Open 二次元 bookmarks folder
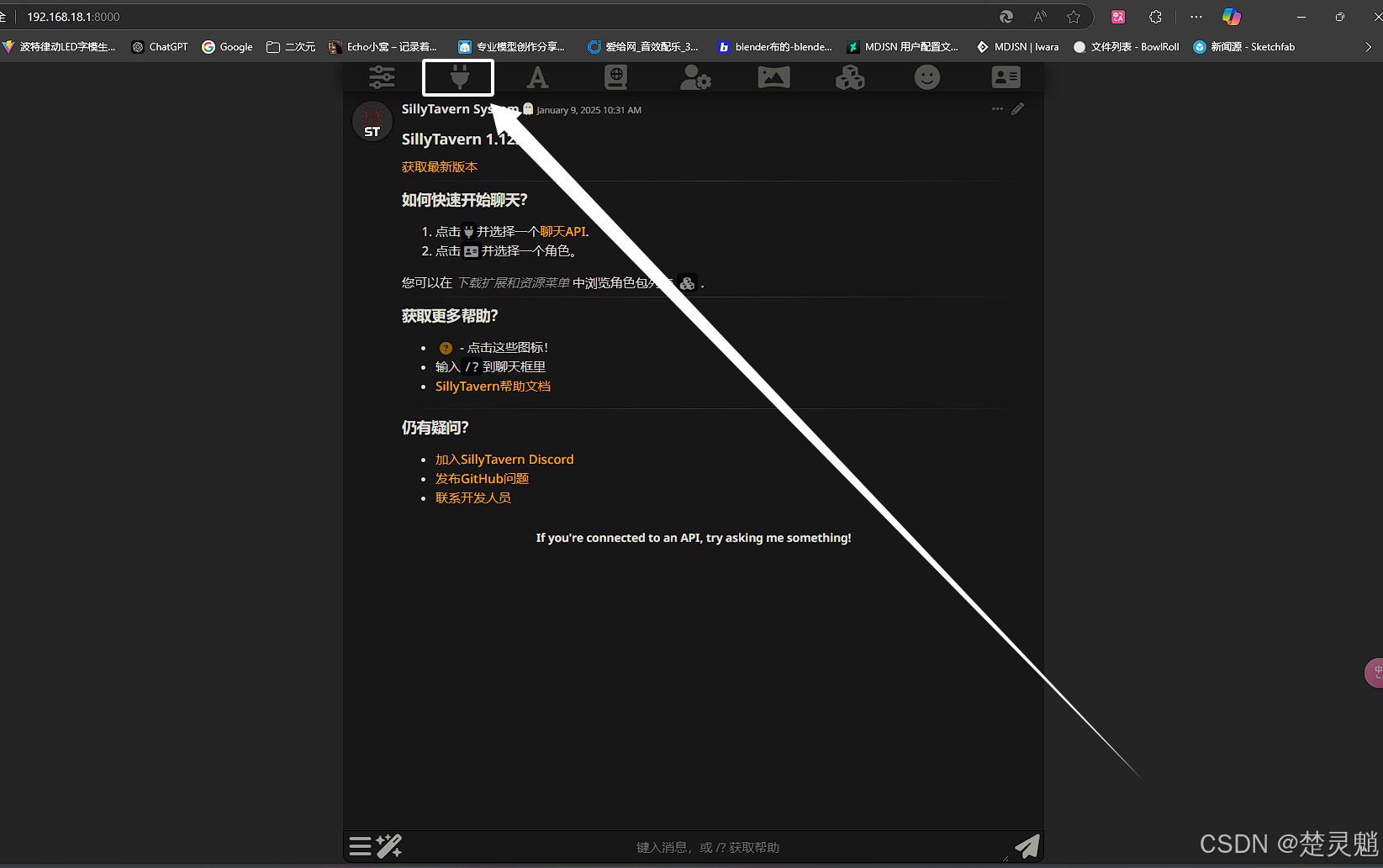Viewport: 1383px width, 868px height. (x=291, y=47)
